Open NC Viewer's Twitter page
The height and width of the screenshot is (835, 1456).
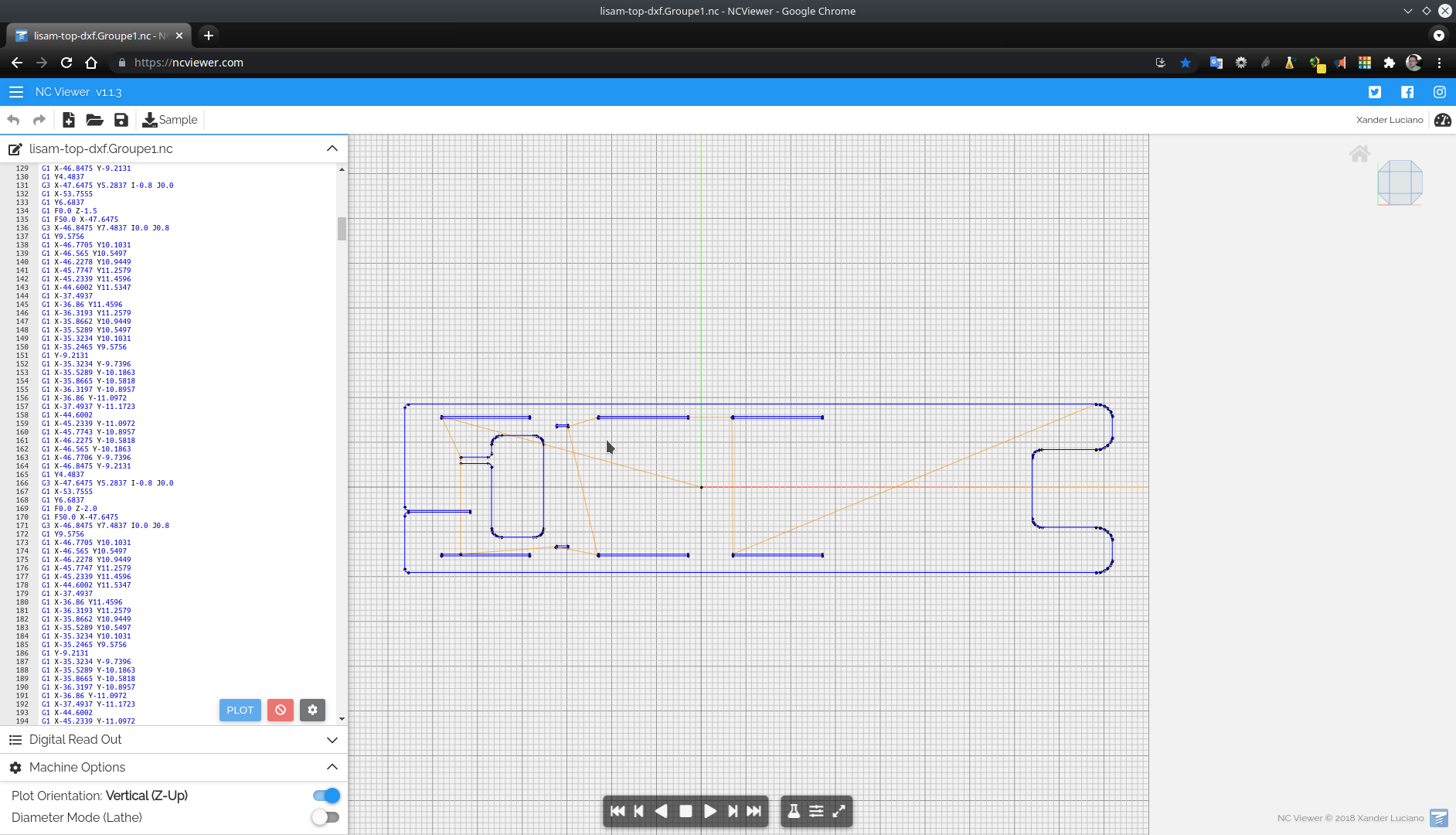point(1374,92)
